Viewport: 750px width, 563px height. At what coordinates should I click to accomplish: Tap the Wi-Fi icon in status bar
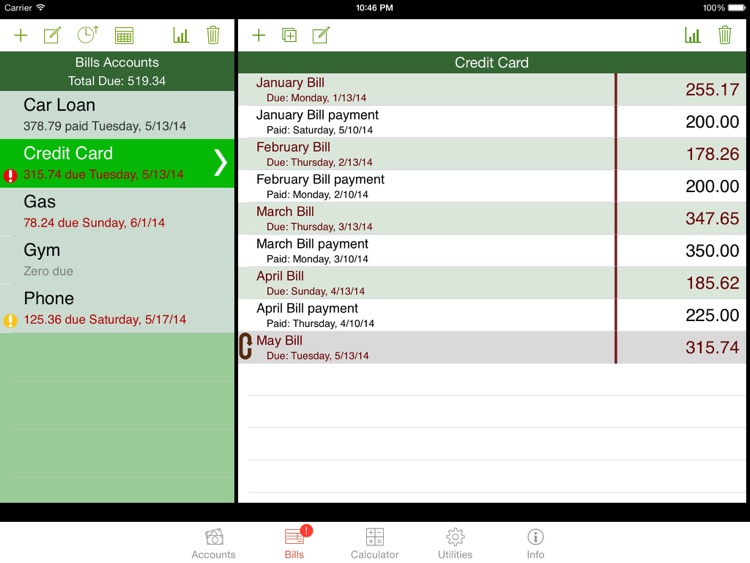tap(41, 8)
